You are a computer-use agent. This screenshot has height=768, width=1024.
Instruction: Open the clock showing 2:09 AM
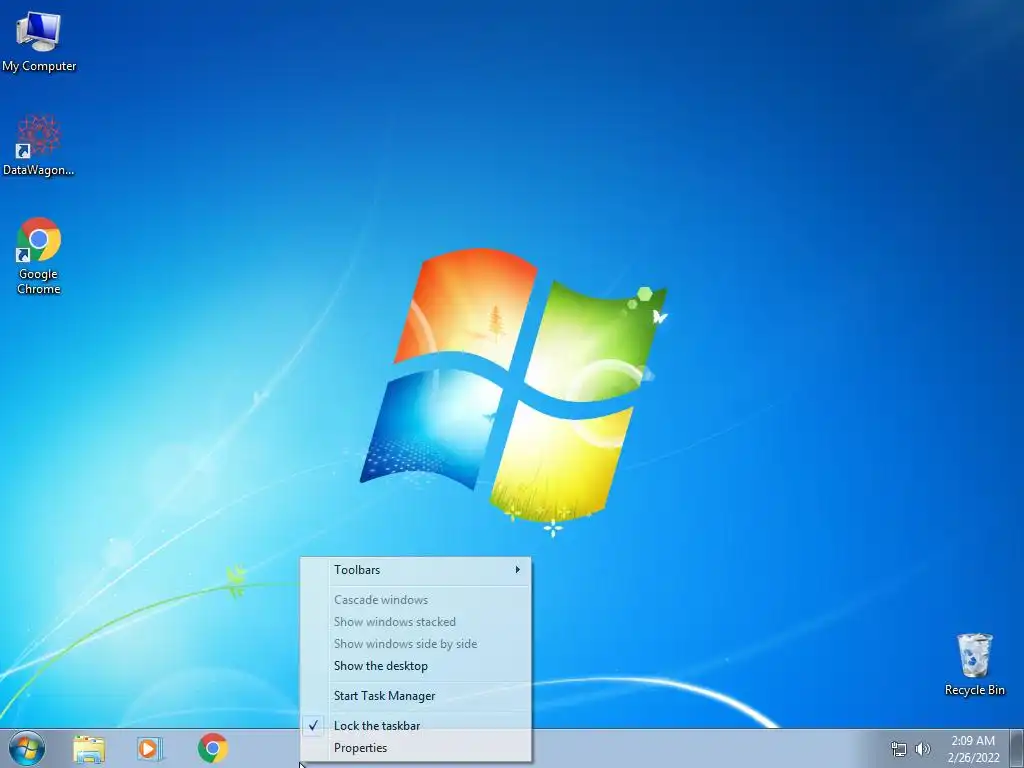coord(973,749)
